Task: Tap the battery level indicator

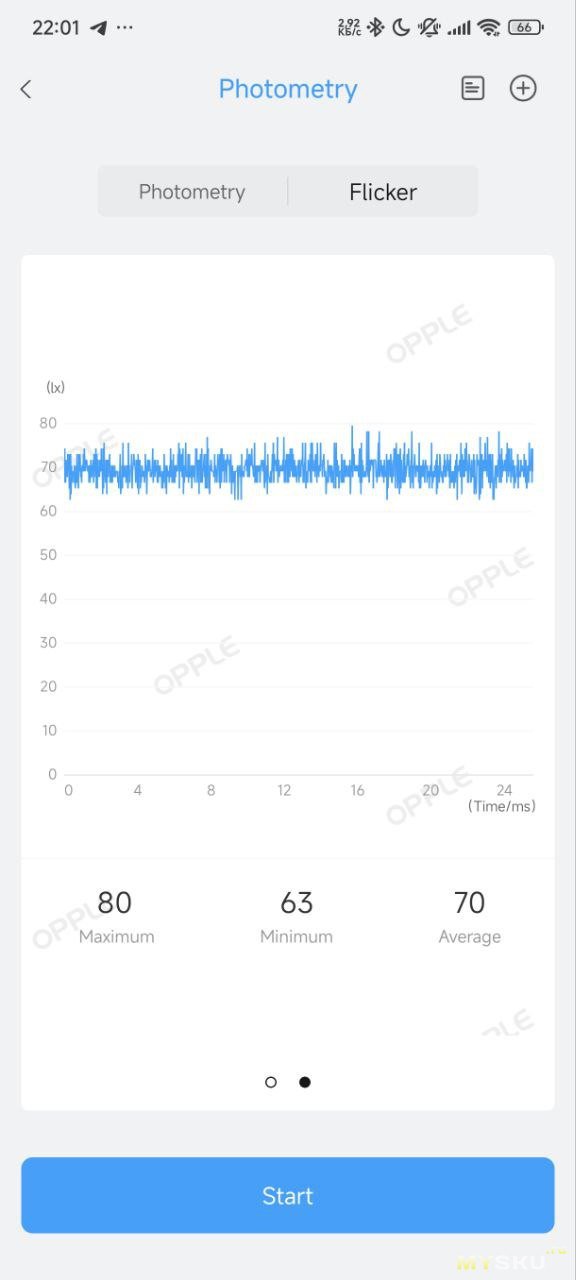Action: tap(525, 27)
